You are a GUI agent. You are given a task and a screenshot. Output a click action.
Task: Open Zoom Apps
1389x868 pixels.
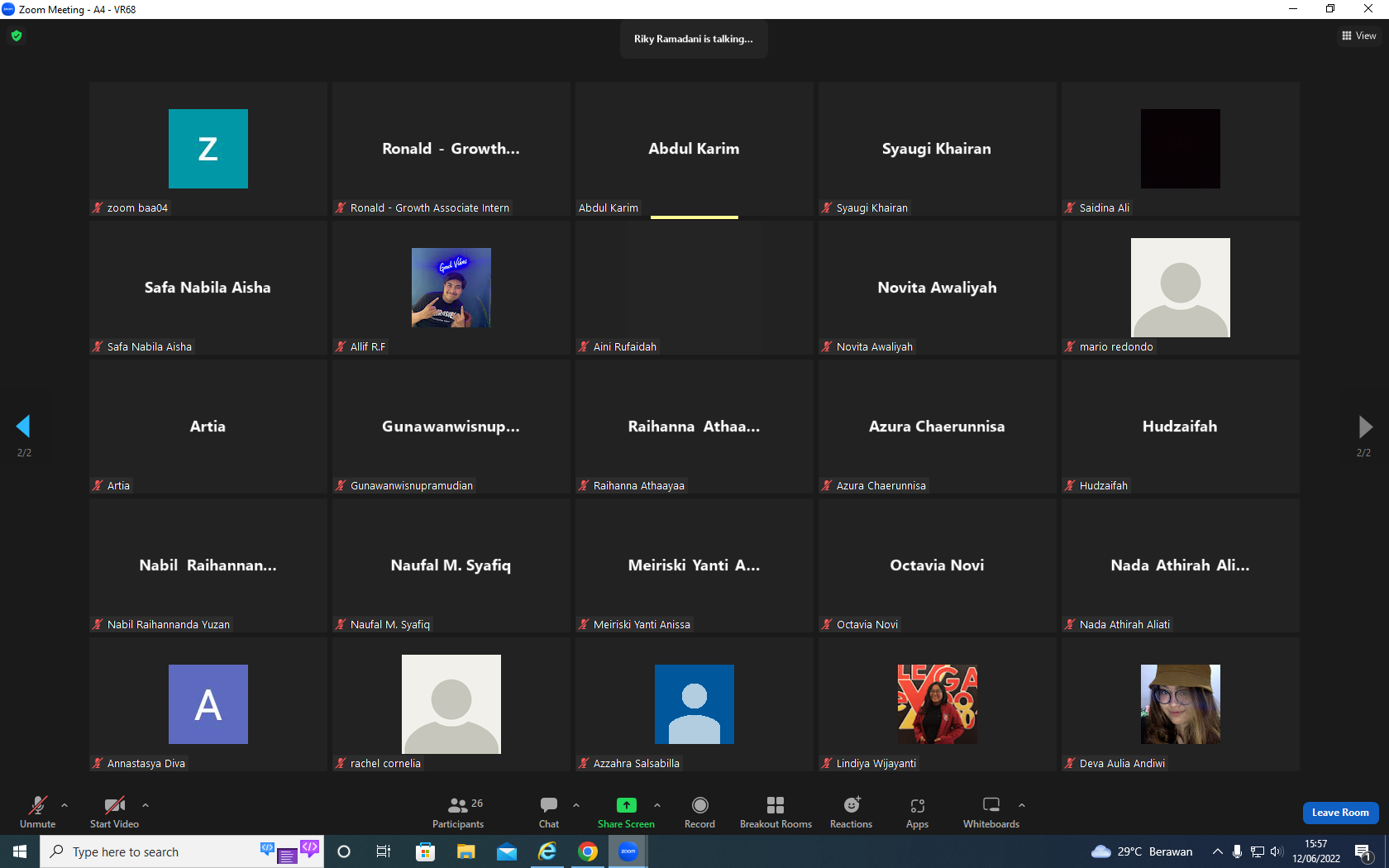(917, 813)
